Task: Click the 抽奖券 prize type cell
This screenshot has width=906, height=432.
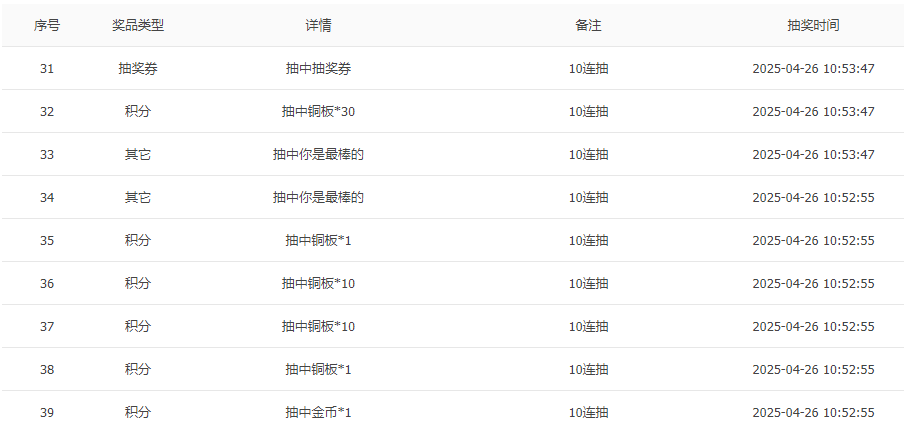Action: 138,69
